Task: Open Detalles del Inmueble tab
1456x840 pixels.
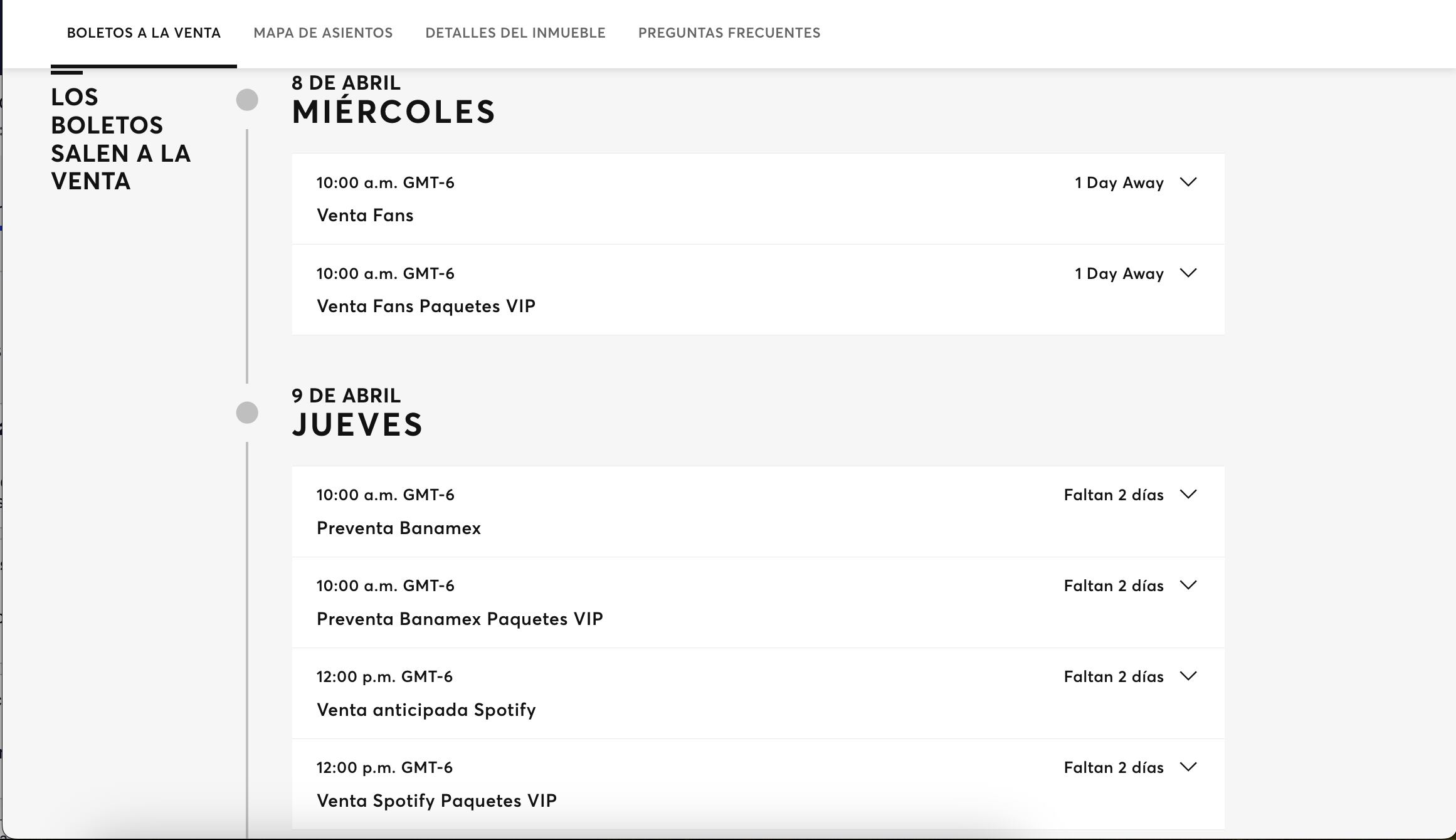Action: (x=515, y=33)
